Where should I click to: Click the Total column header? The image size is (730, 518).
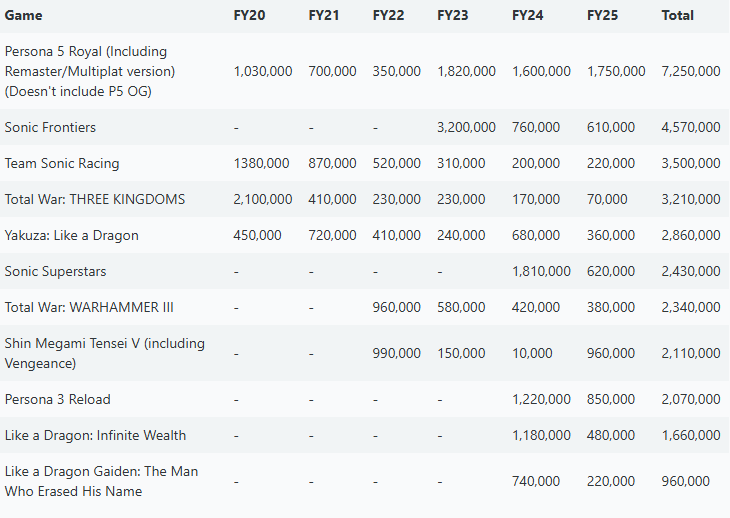tap(677, 15)
